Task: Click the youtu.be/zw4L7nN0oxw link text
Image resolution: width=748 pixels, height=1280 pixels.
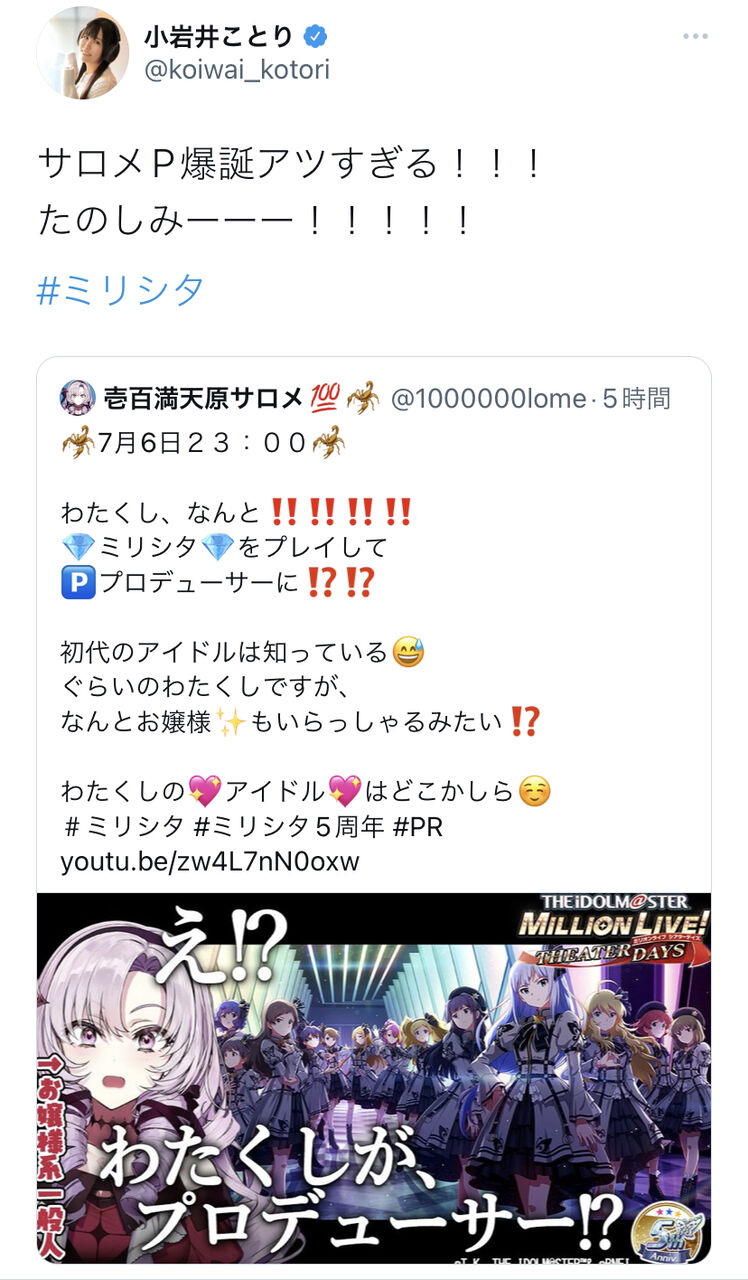Action: (x=209, y=860)
